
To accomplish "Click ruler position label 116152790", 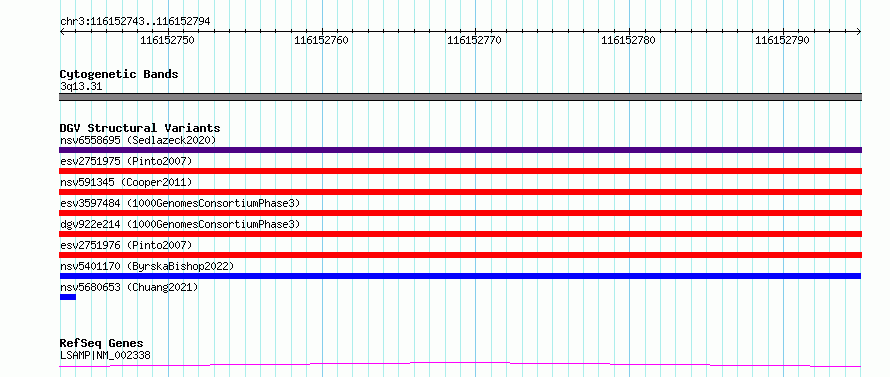I will pyautogui.click(x=782, y=40).
